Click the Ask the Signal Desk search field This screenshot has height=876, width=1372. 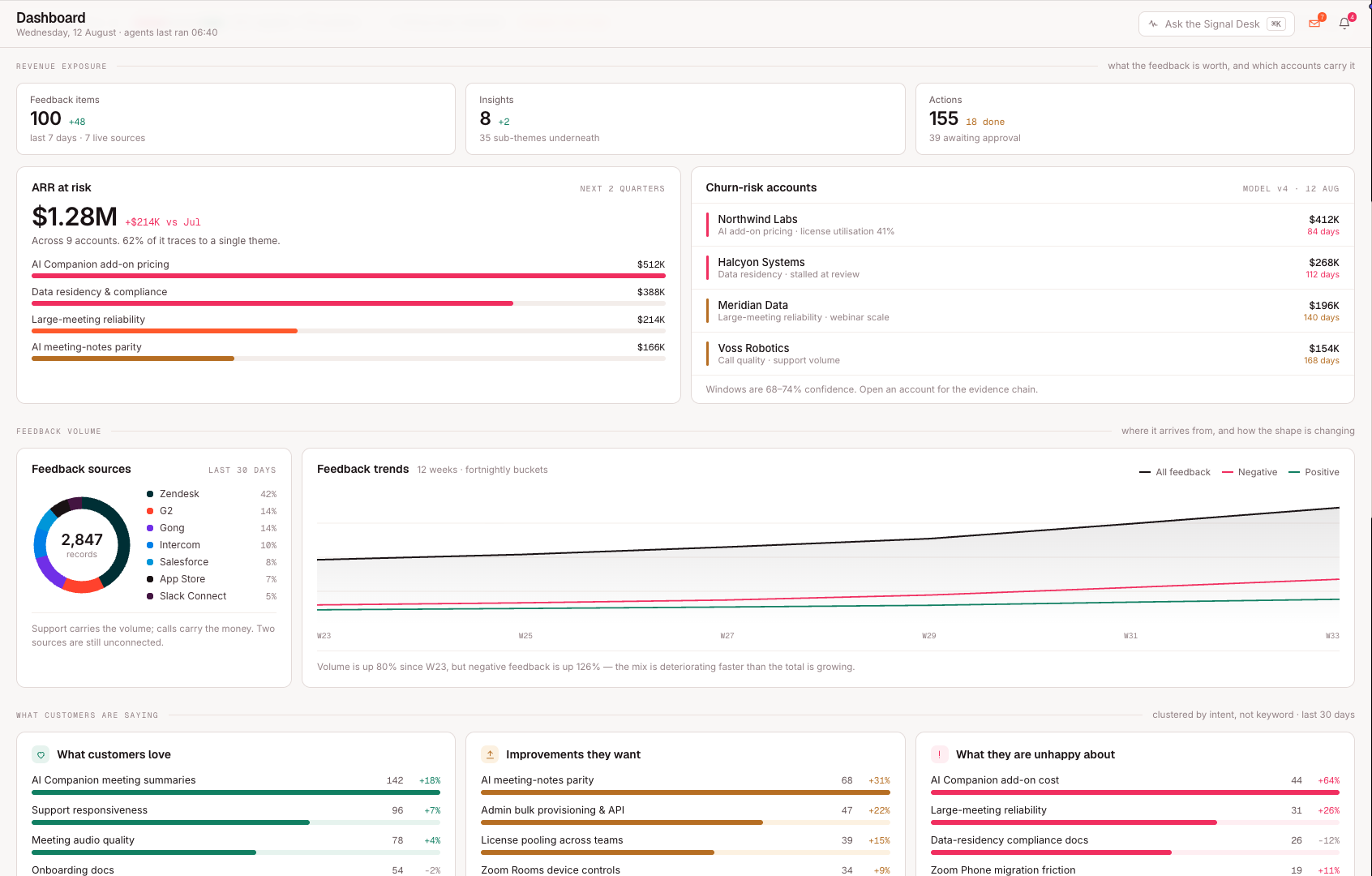click(1216, 24)
